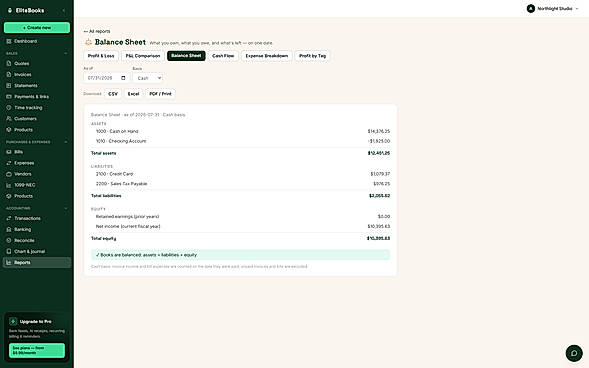Open the Expense Breakdown tab
This screenshot has width=589, height=368.
coord(267,56)
